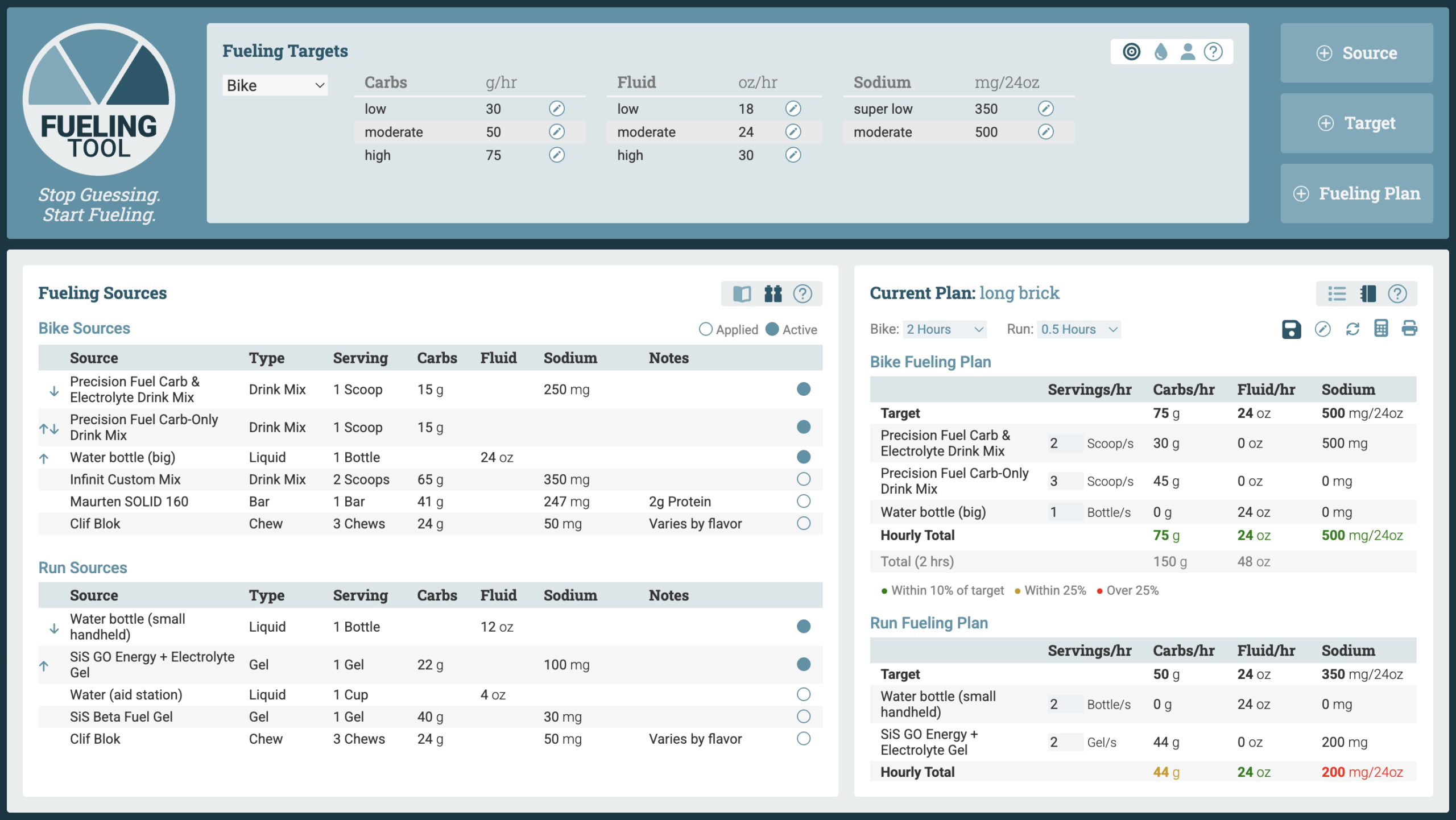Screen dimensions: 1456x820
Task: Click the long brick plan name
Action: coord(1019,293)
